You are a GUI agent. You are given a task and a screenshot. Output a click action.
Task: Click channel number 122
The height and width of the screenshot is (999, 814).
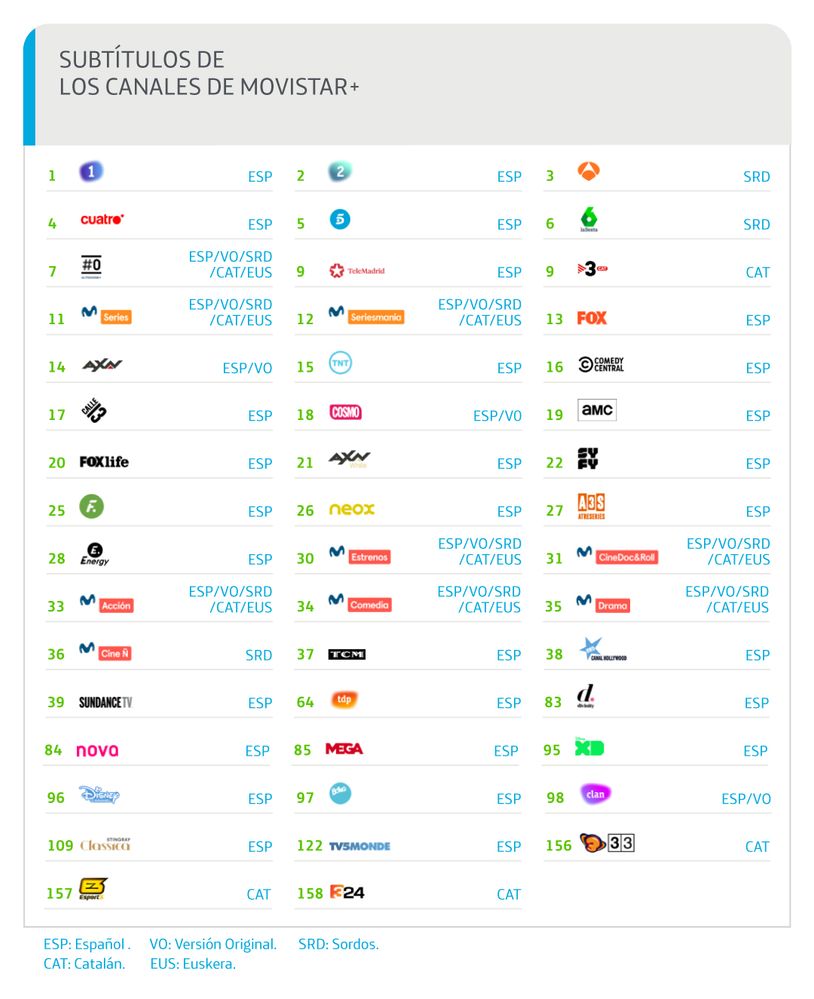point(309,846)
